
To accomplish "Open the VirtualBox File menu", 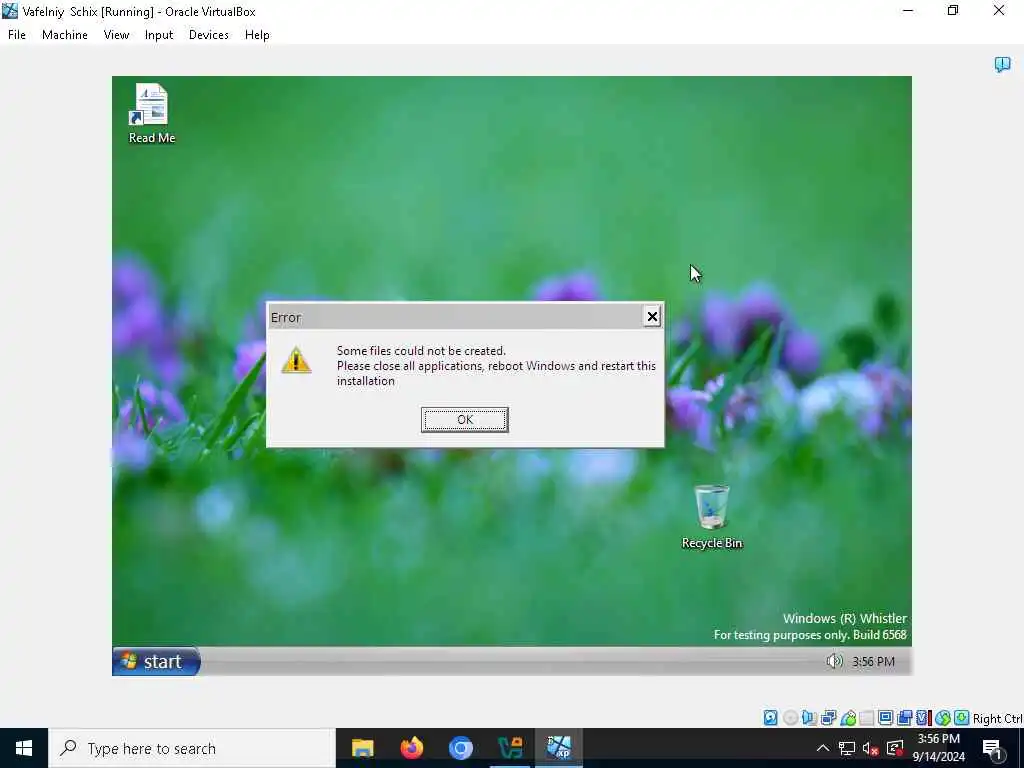I will tap(17, 35).
